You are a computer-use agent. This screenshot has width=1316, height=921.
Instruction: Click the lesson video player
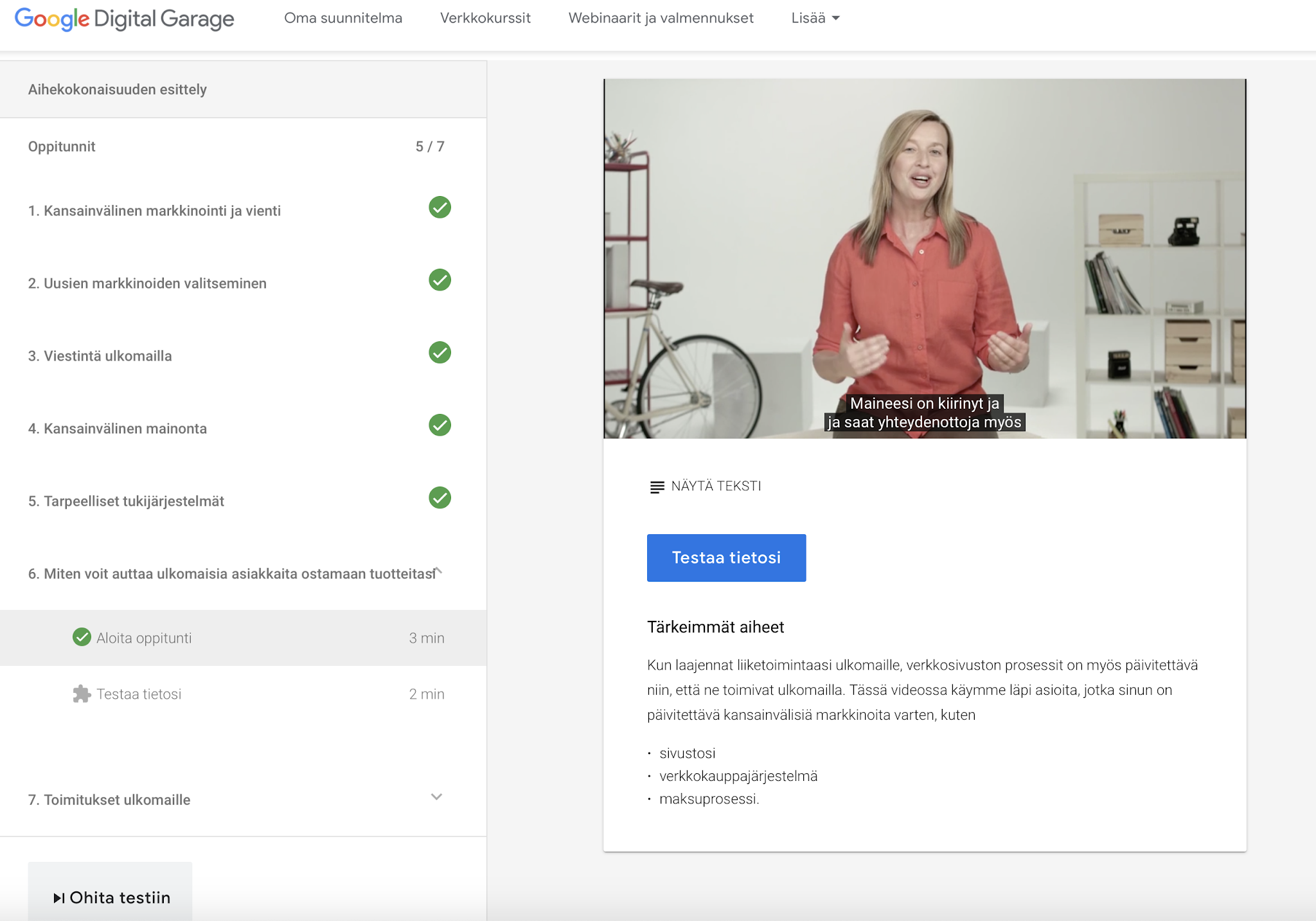point(925,258)
